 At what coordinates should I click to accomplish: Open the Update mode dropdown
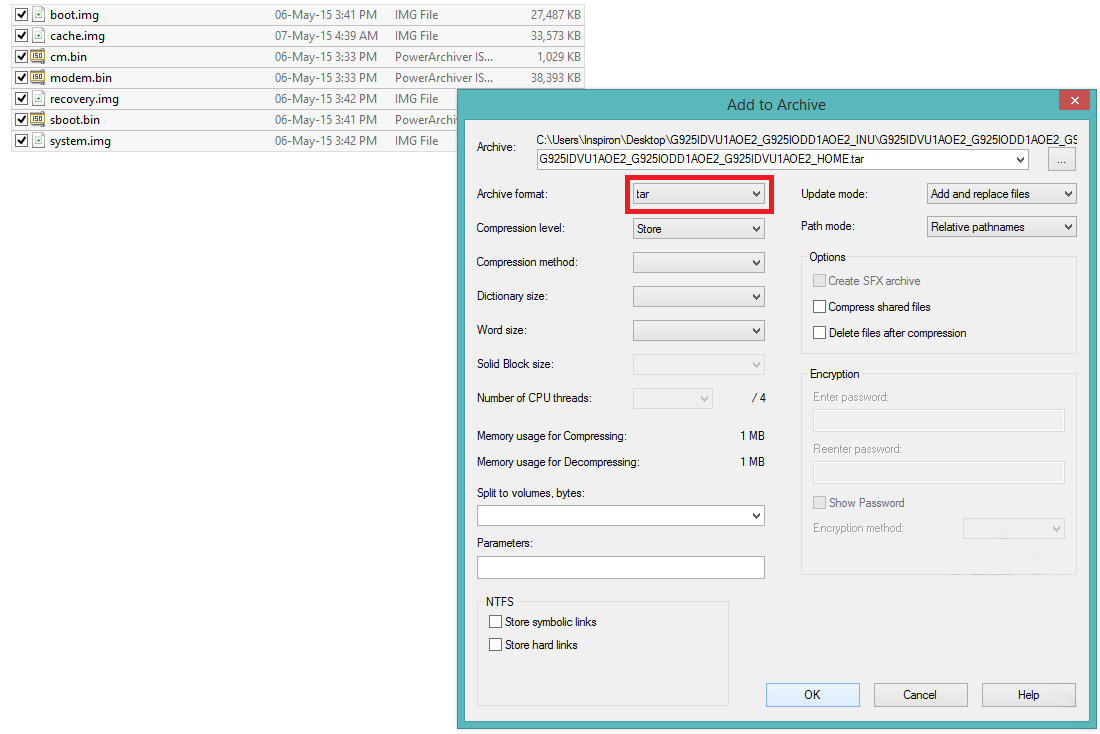tap(1001, 194)
